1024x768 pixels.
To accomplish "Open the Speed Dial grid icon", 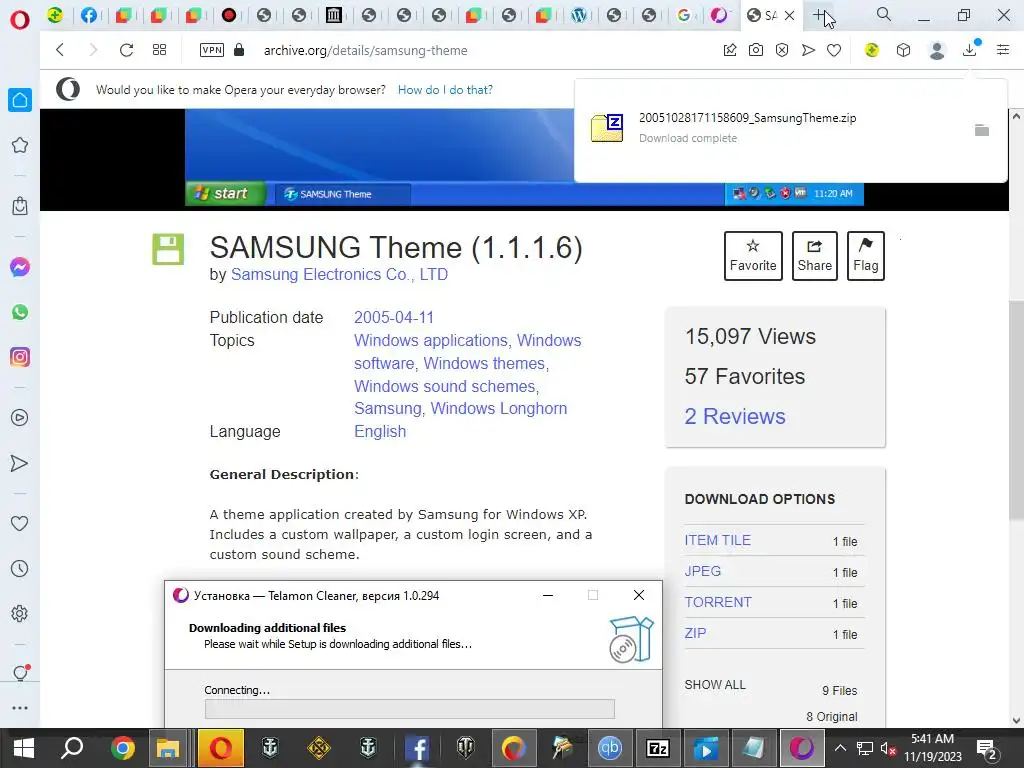I will pos(159,50).
